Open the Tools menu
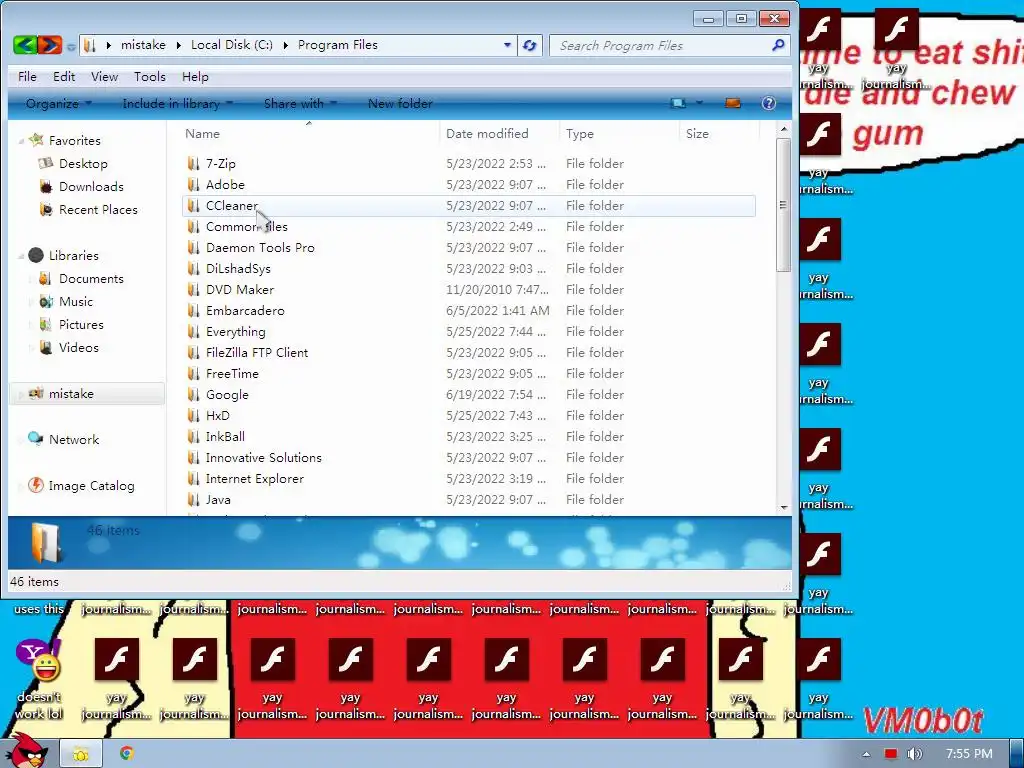The image size is (1024, 768). pos(150,76)
